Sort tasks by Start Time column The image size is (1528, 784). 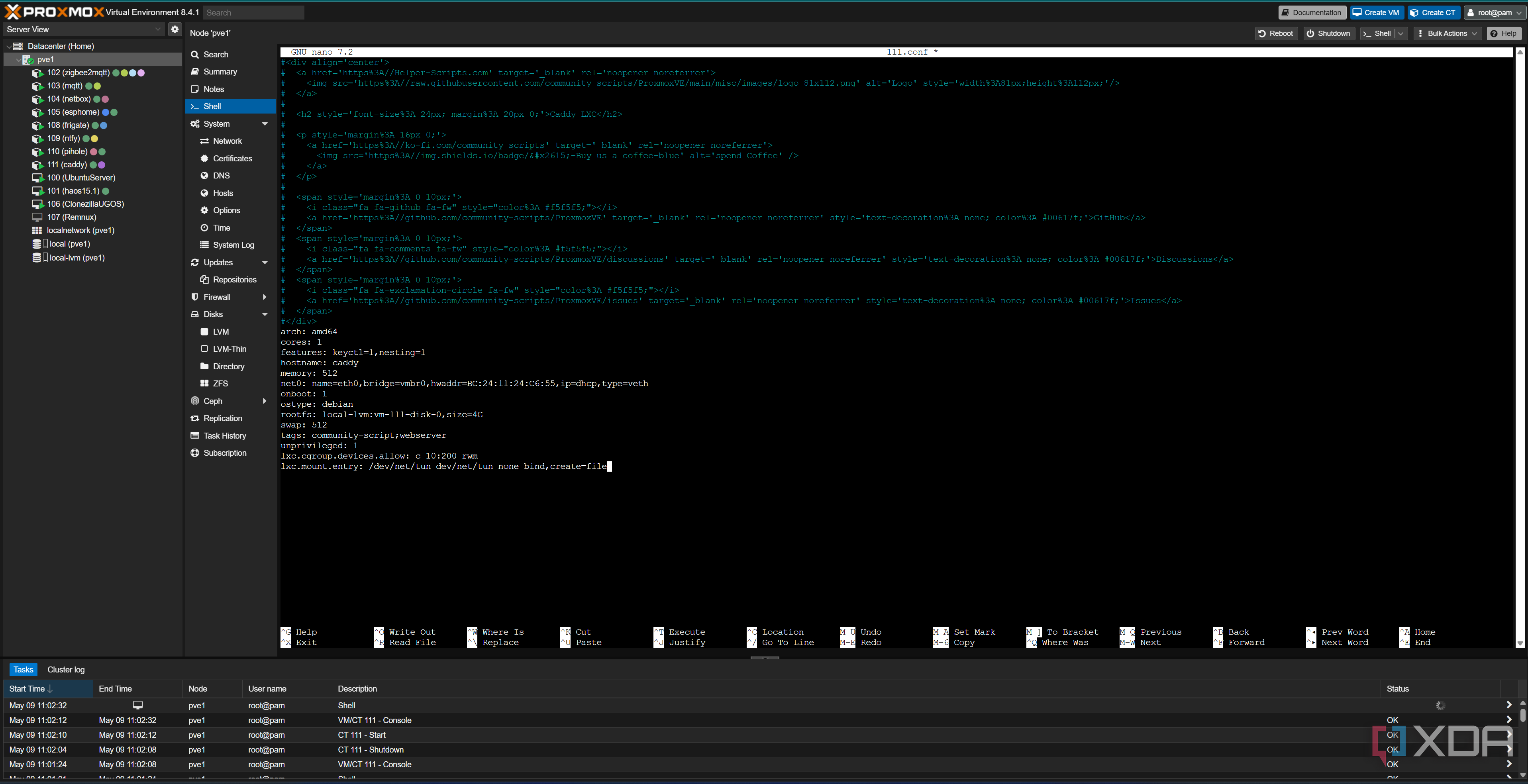(48, 688)
